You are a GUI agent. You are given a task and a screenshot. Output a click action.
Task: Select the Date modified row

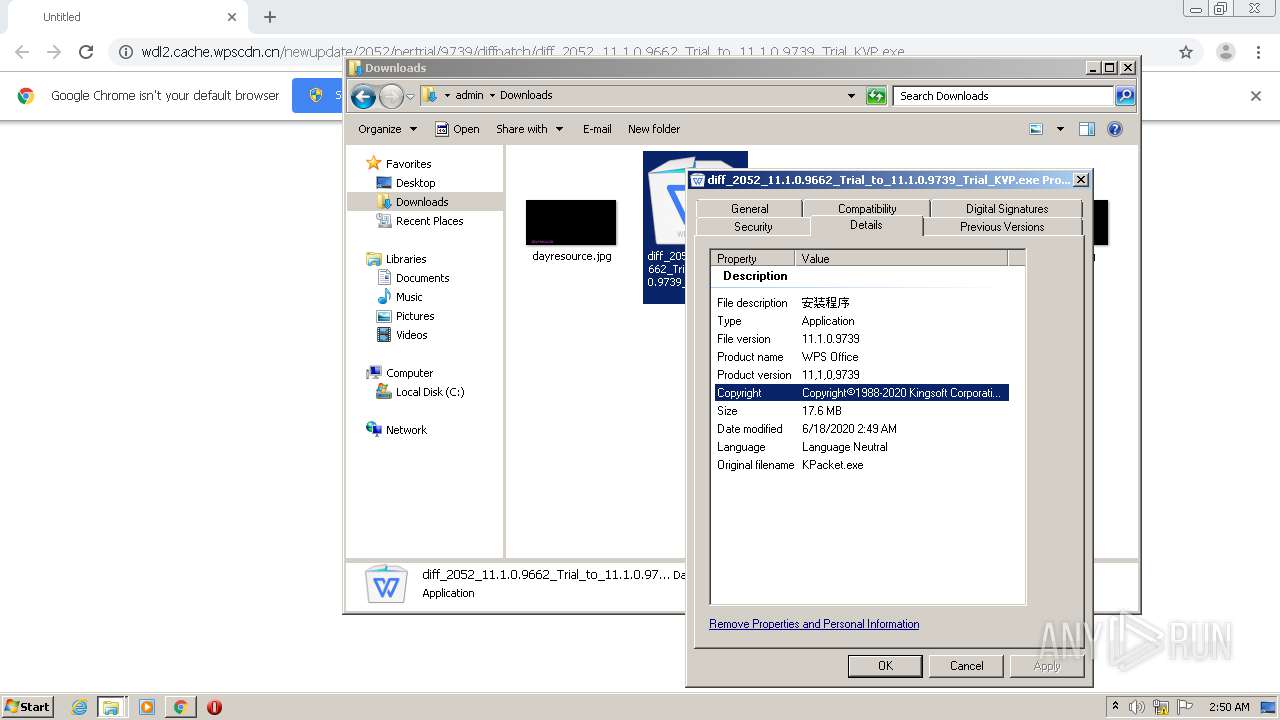(861, 429)
